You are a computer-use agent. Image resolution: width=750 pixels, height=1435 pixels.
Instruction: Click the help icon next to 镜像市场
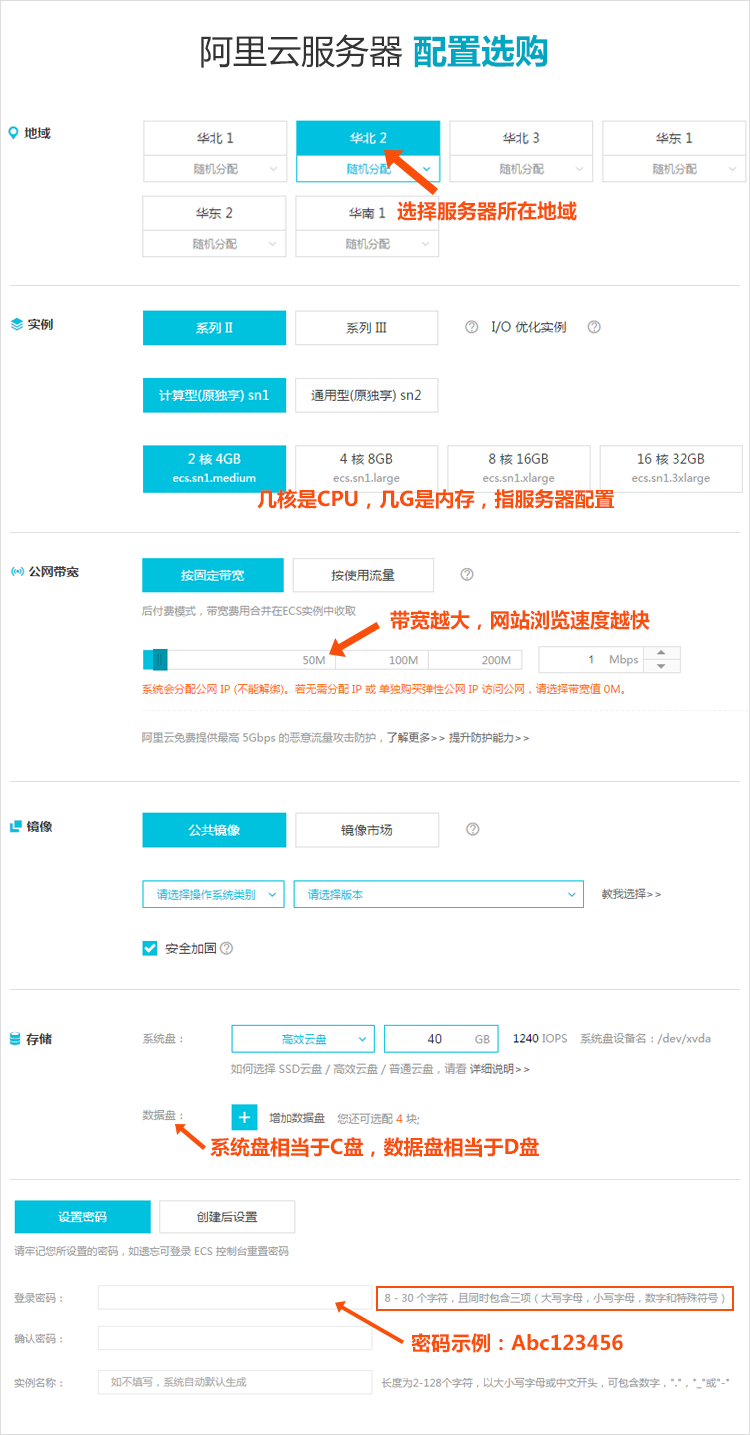coord(473,829)
